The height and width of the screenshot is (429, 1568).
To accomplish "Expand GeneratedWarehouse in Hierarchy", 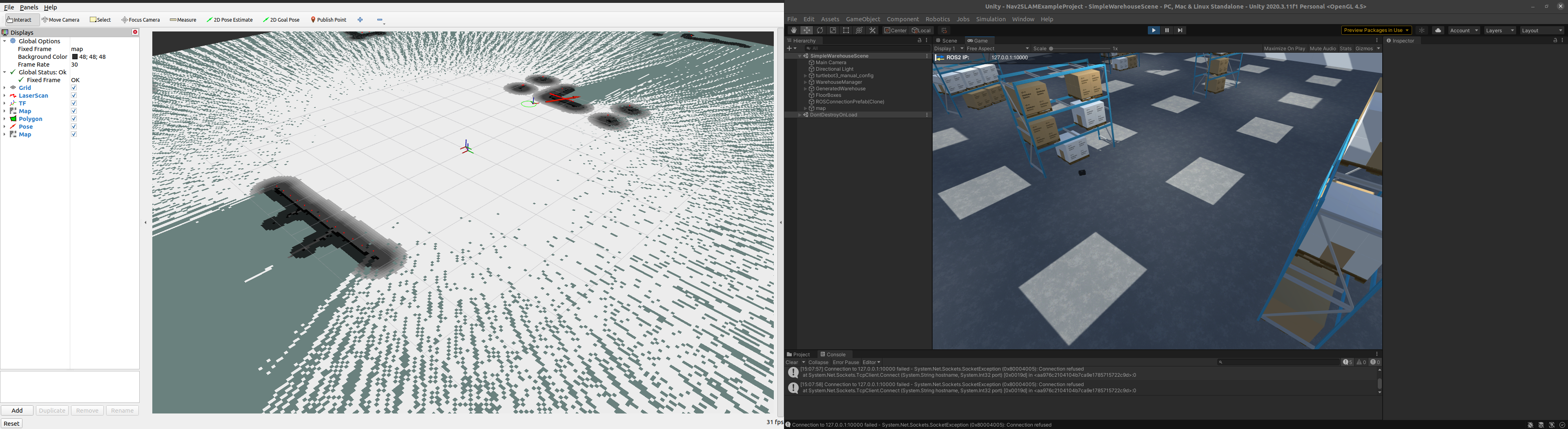I will [805, 89].
